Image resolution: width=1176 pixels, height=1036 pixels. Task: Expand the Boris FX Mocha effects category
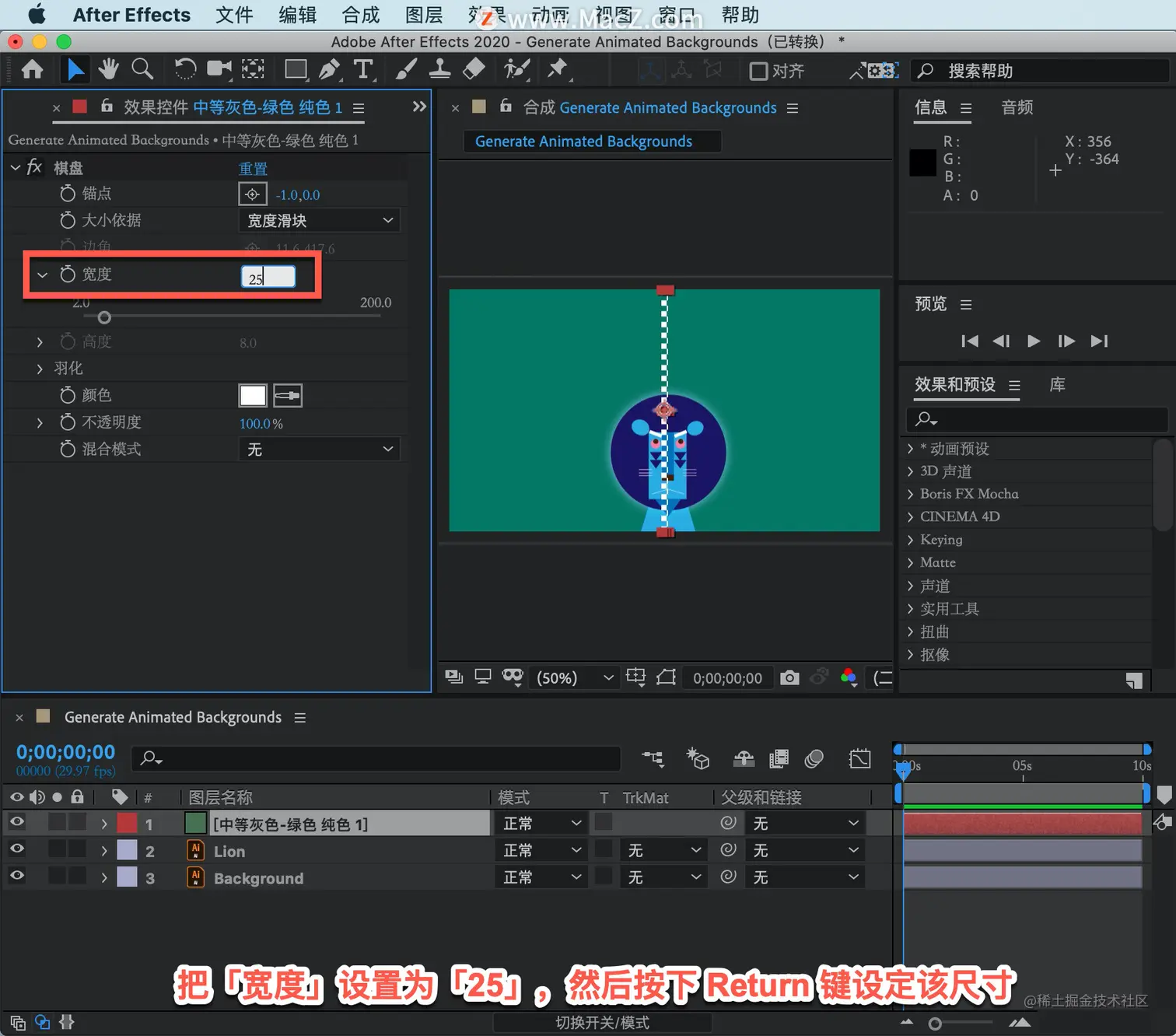pyautogui.click(x=910, y=494)
